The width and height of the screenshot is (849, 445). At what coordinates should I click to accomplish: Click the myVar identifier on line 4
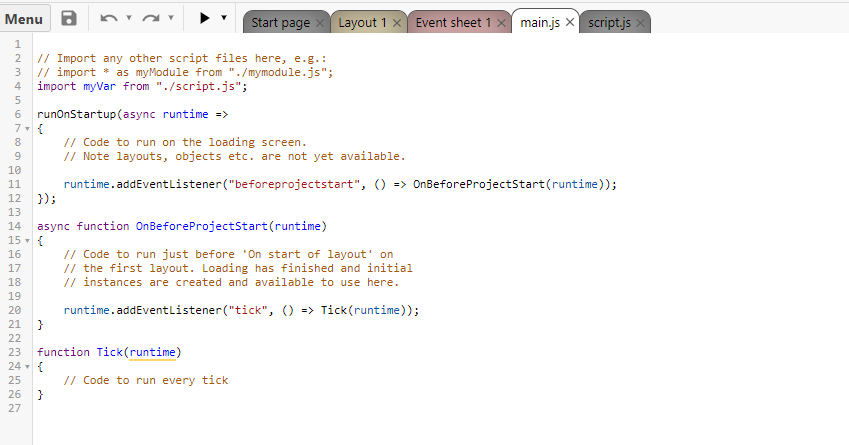click(100, 86)
